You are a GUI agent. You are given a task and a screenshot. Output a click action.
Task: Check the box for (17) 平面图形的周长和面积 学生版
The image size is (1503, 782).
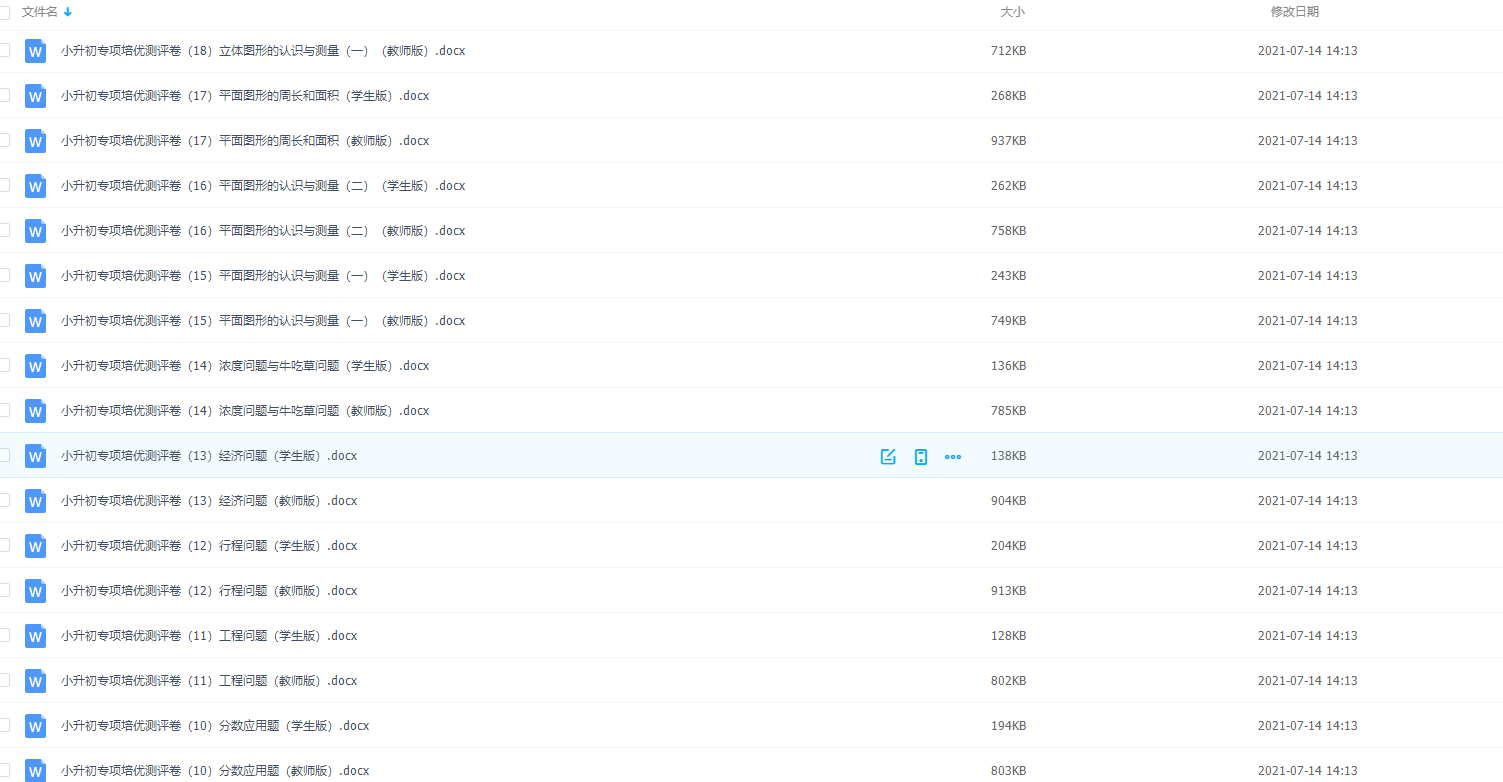4,95
